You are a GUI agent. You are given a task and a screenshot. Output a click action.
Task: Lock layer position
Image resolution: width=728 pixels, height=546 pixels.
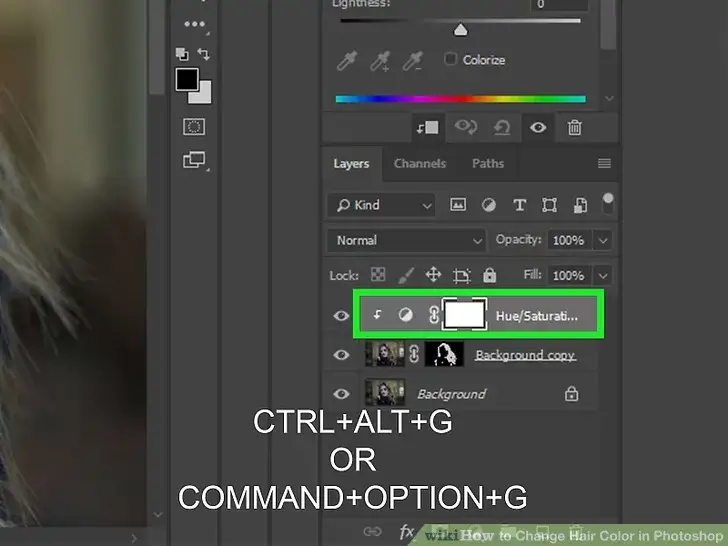click(433, 275)
